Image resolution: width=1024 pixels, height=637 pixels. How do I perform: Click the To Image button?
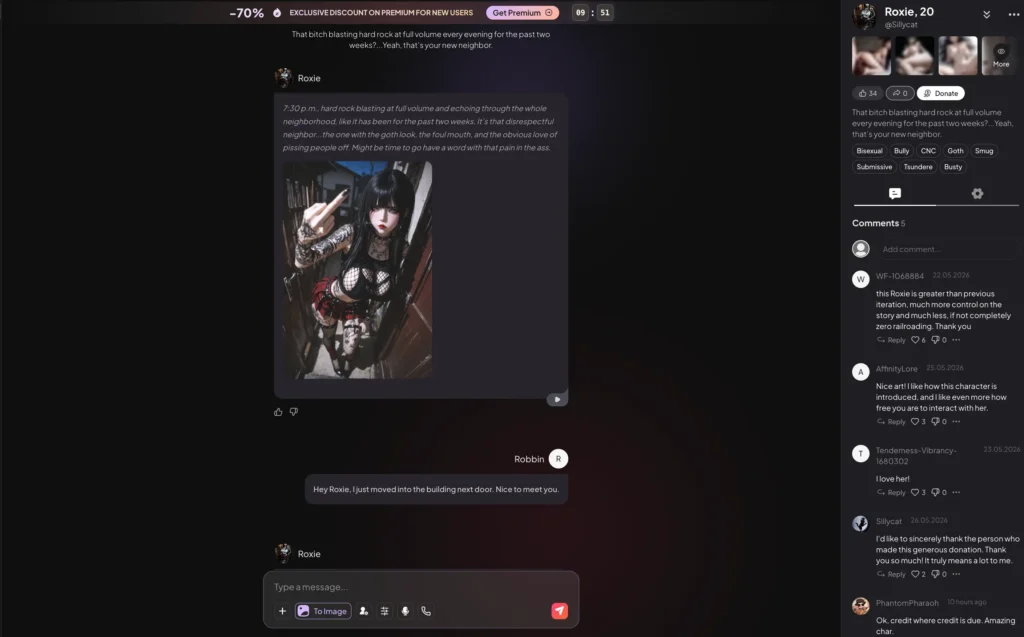[x=323, y=611]
